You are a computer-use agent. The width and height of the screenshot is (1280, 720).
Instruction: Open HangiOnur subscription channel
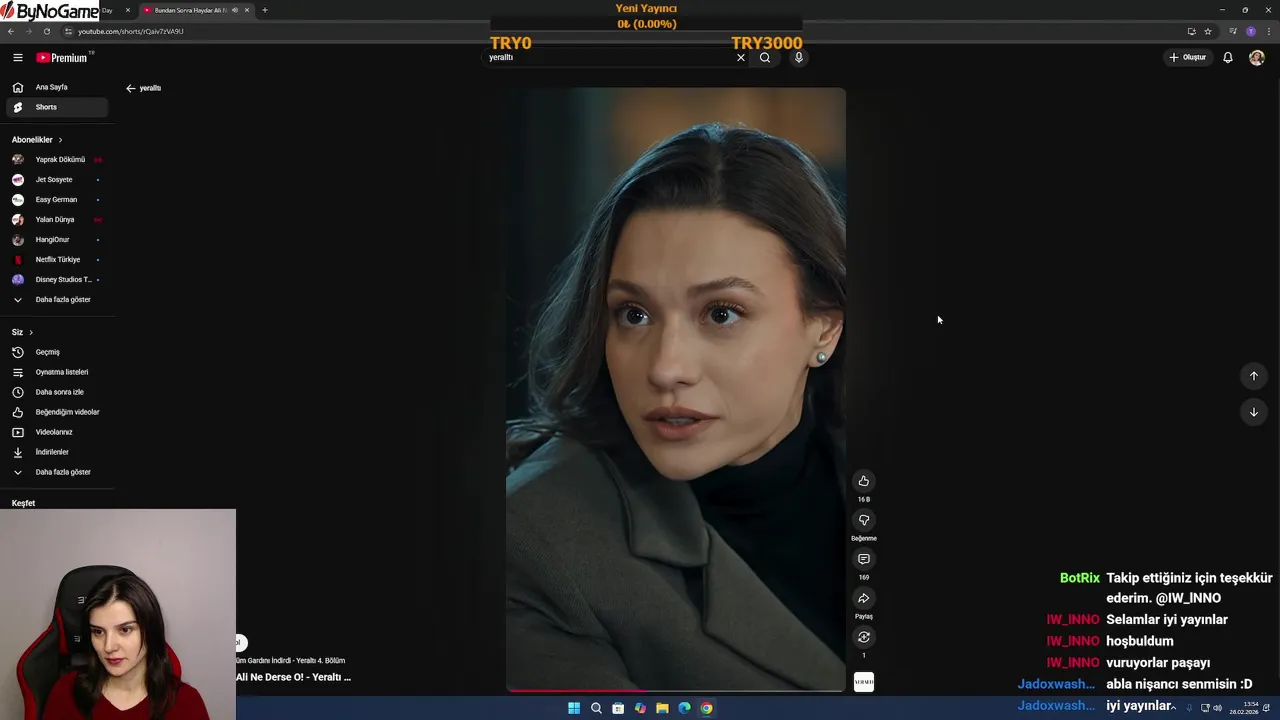click(57, 239)
